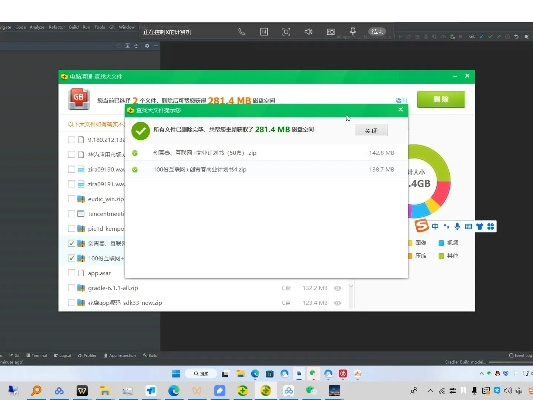Open the Build menu in the IDE
This screenshot has height=400, width=533.
pos(74,27)
